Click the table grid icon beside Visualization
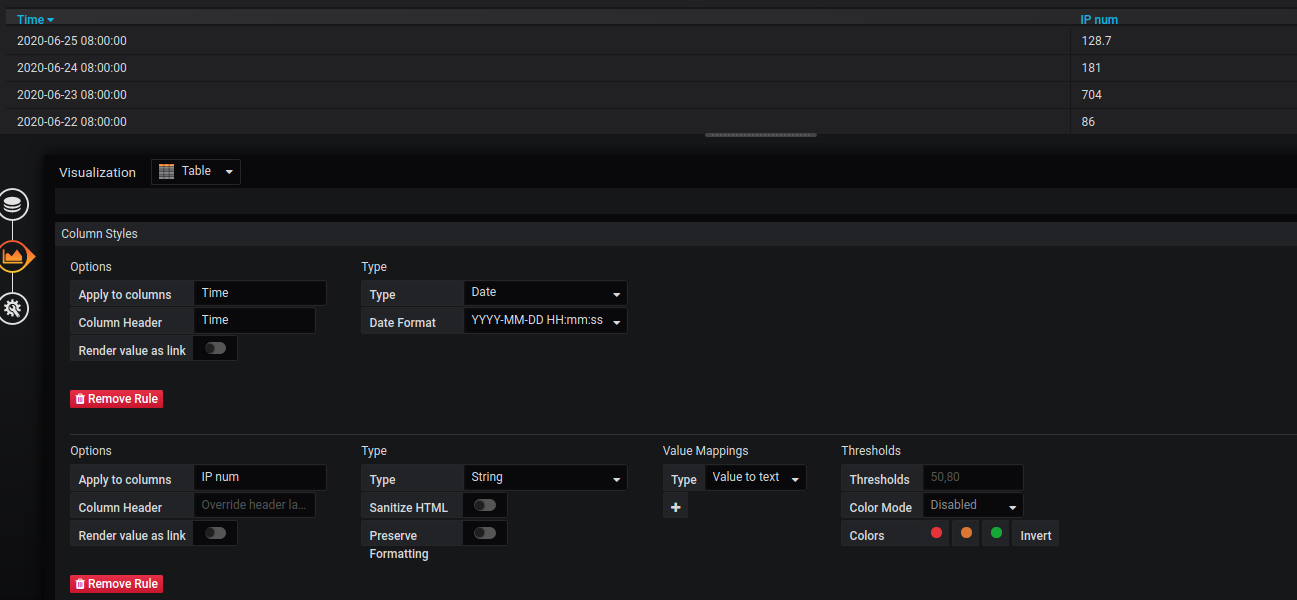 pos(166,171)
